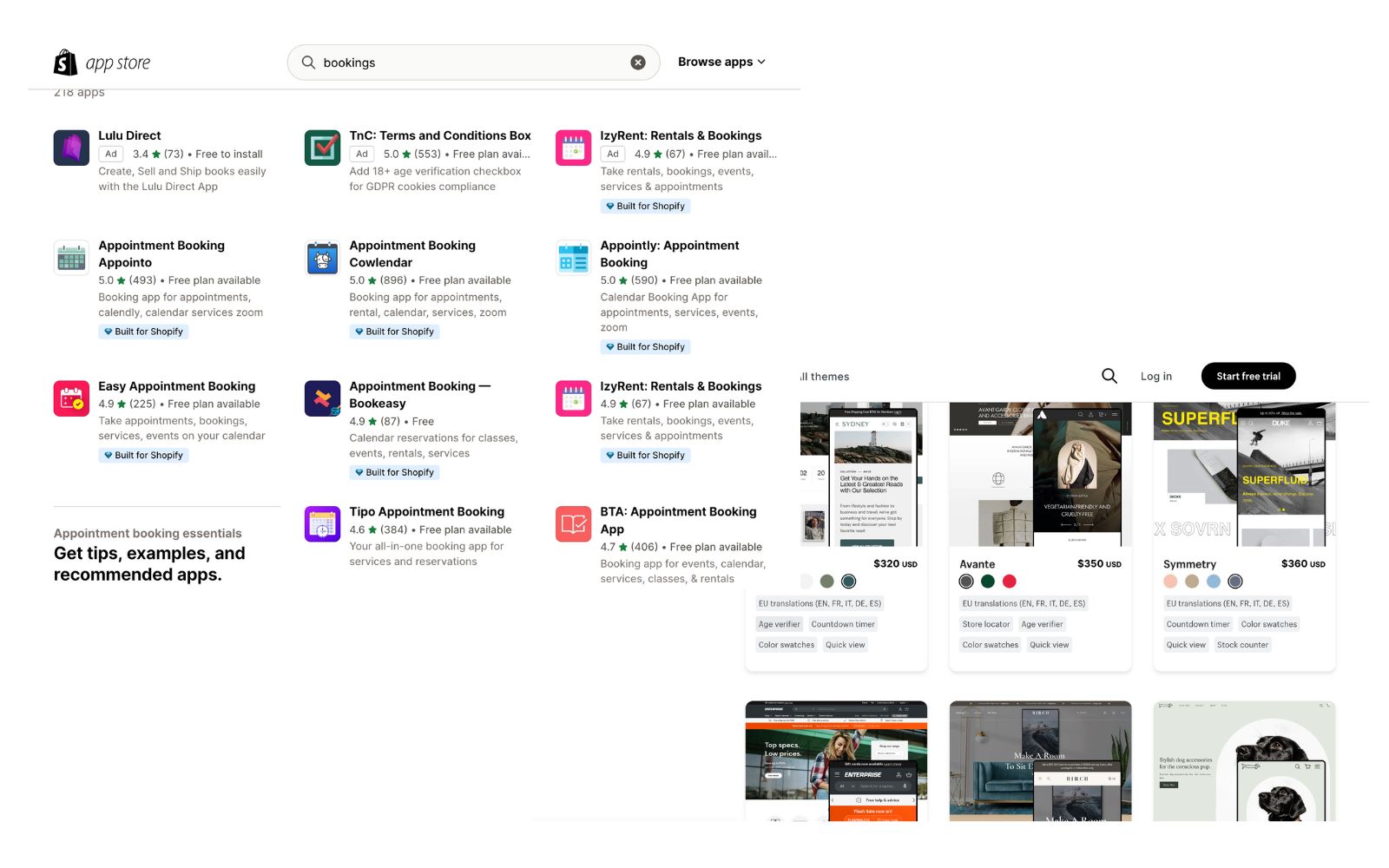Image resolution: width=1389 pixels, height=868 pixels.
Task: Open the Lulu Direct title link
Action: [129, 135]
